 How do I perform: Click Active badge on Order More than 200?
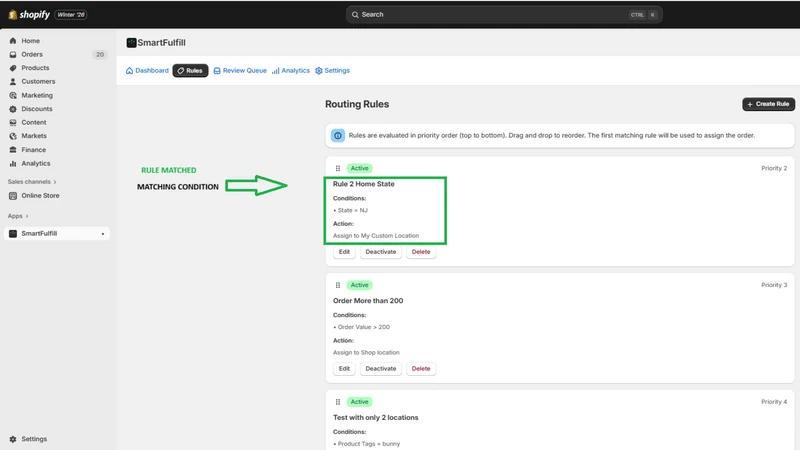359,285
